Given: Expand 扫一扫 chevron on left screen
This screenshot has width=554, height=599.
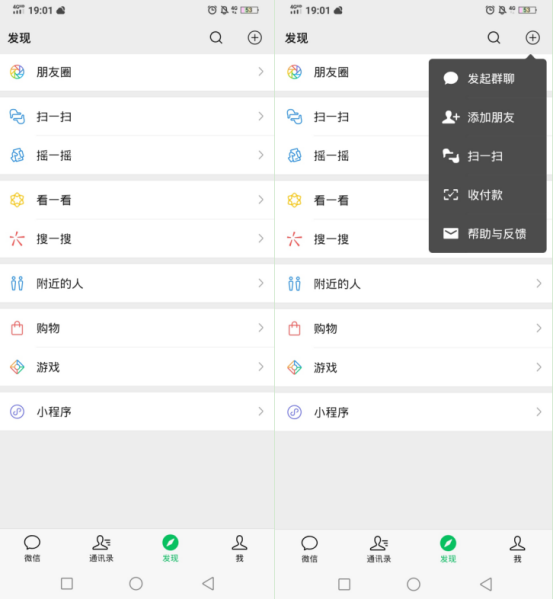Looking at the screenshot, I should [261, 116].
